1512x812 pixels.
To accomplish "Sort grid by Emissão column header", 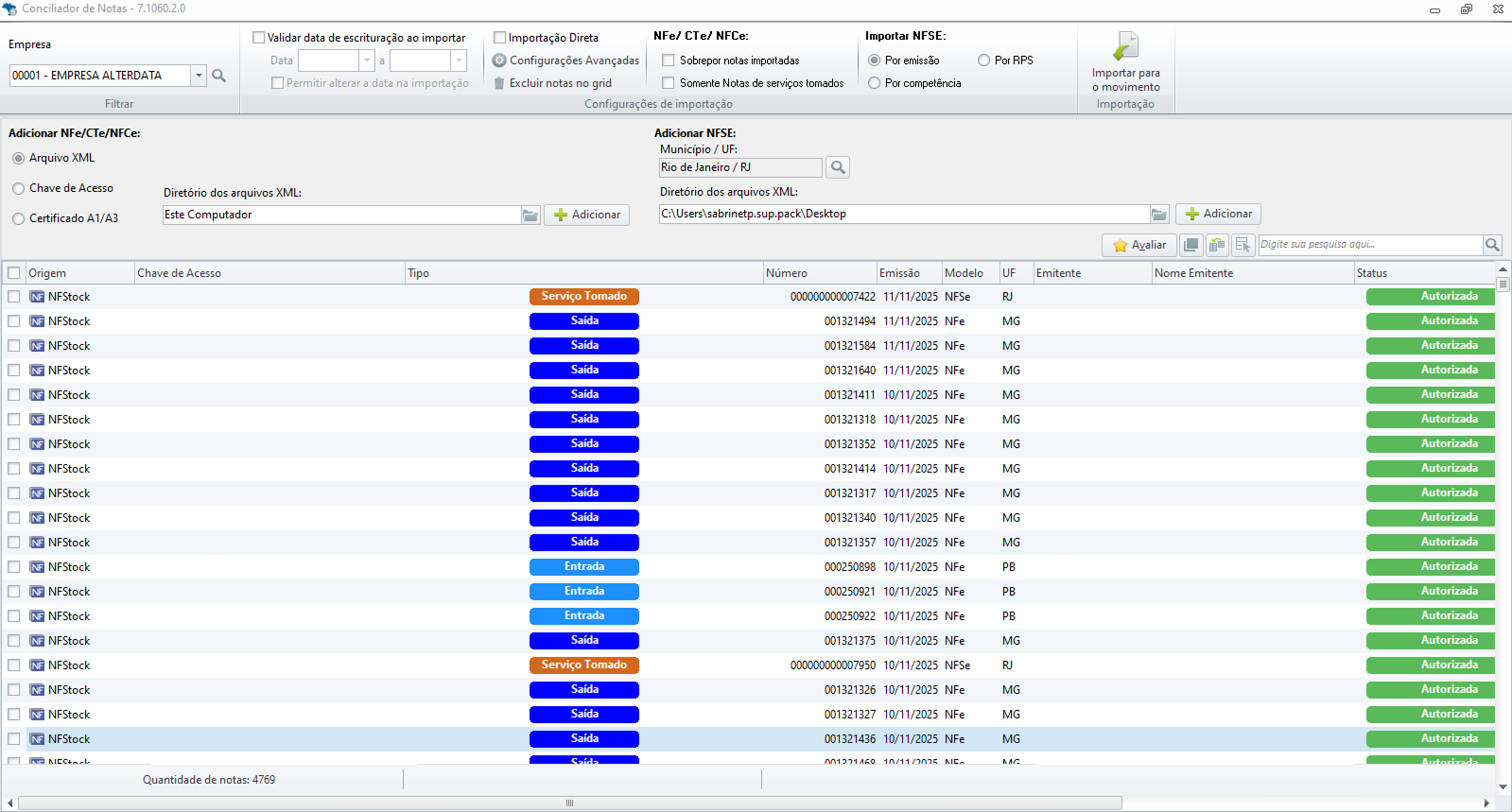I will [899, 273].
